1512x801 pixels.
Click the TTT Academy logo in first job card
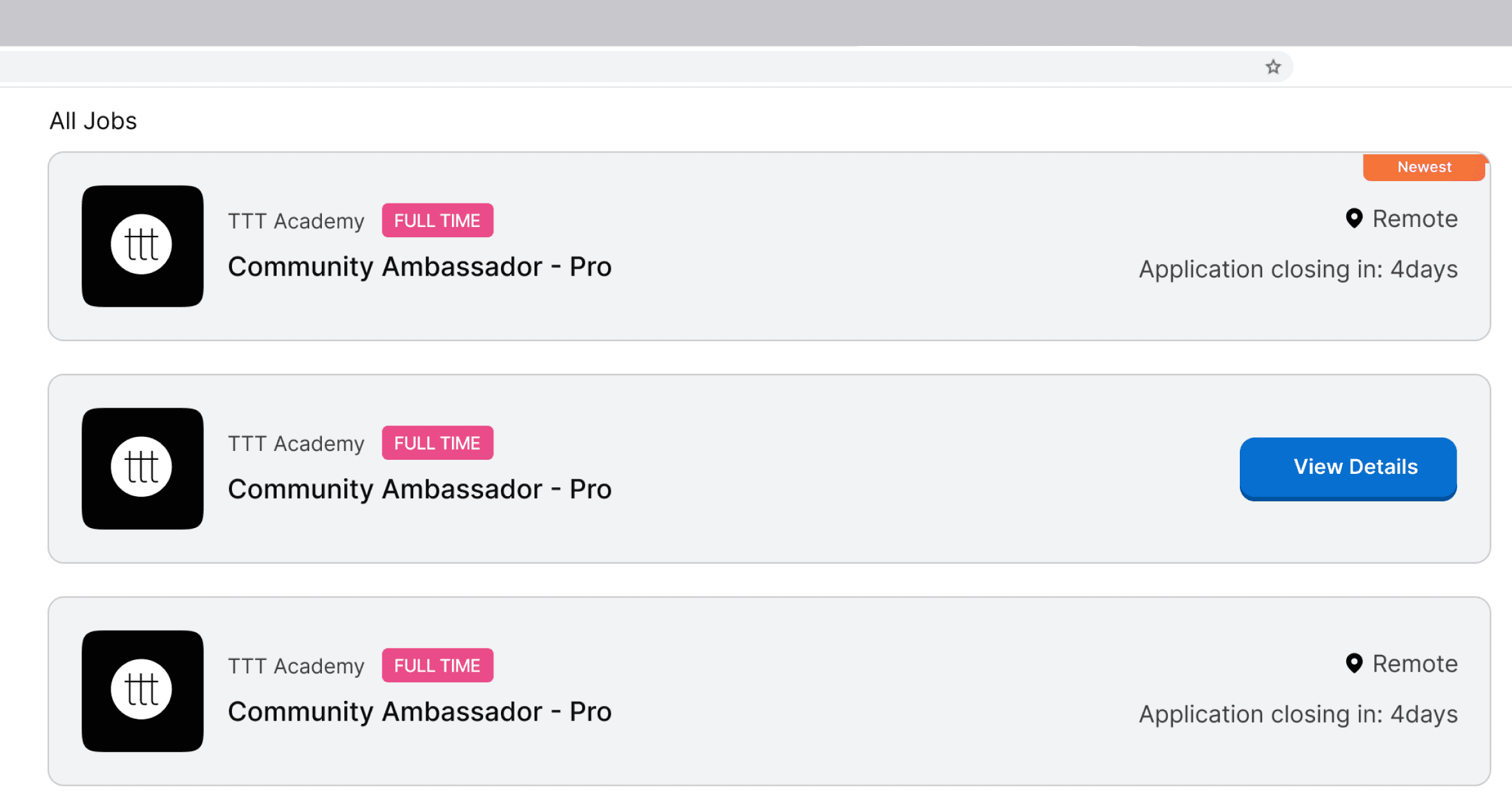[143, 246]
